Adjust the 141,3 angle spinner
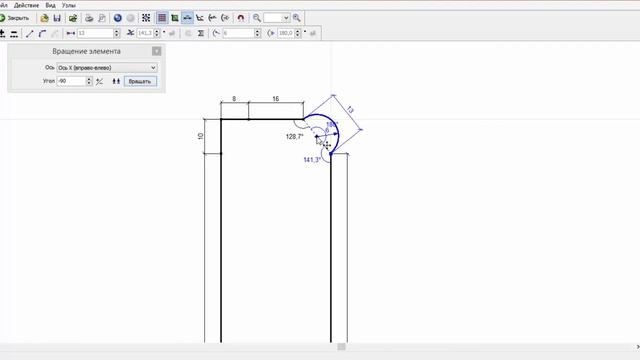The height and width of the screenshot is (360, 640). (x=157, y=33)
